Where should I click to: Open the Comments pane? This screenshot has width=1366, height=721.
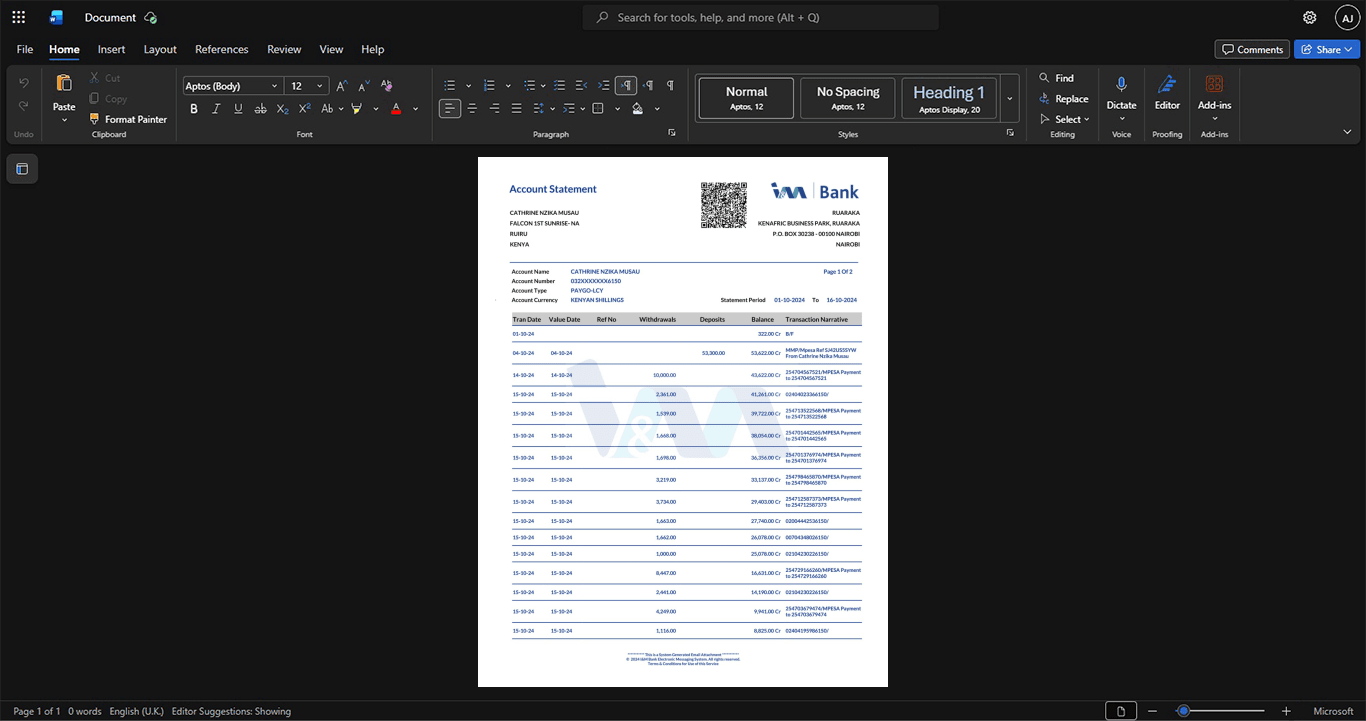[1252, 49]
